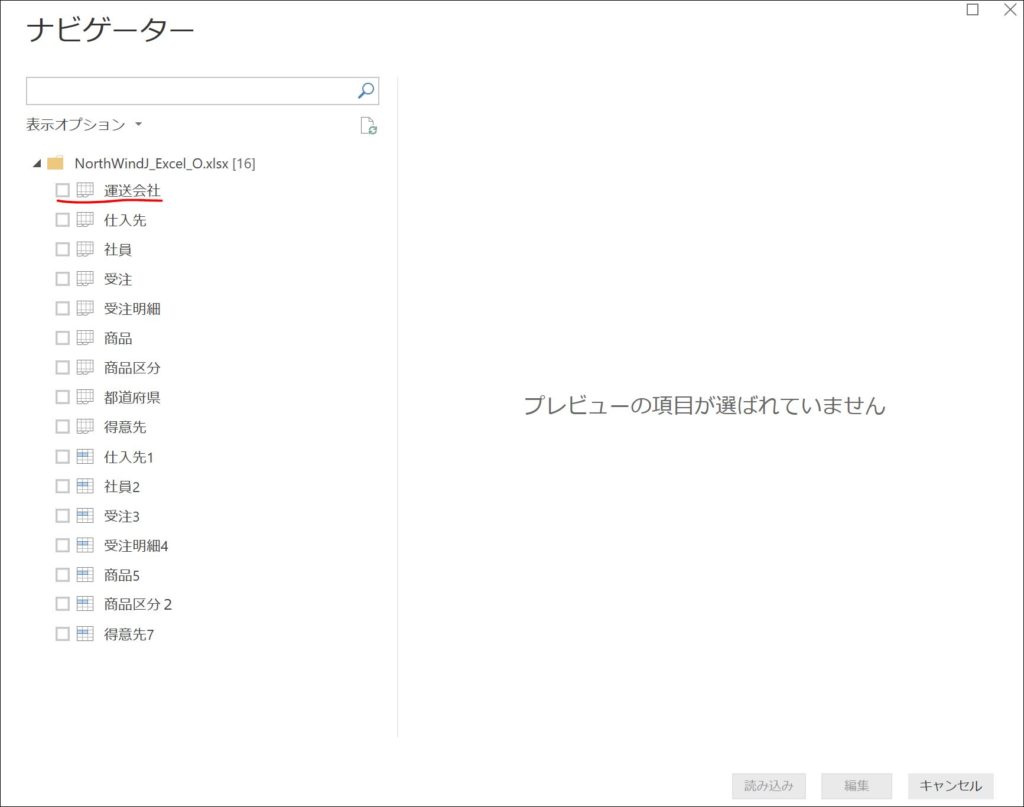The height and width of the screenshot is (807, 1024).
Task: Click the refresh file icon
Action: [x=368, y=125]
